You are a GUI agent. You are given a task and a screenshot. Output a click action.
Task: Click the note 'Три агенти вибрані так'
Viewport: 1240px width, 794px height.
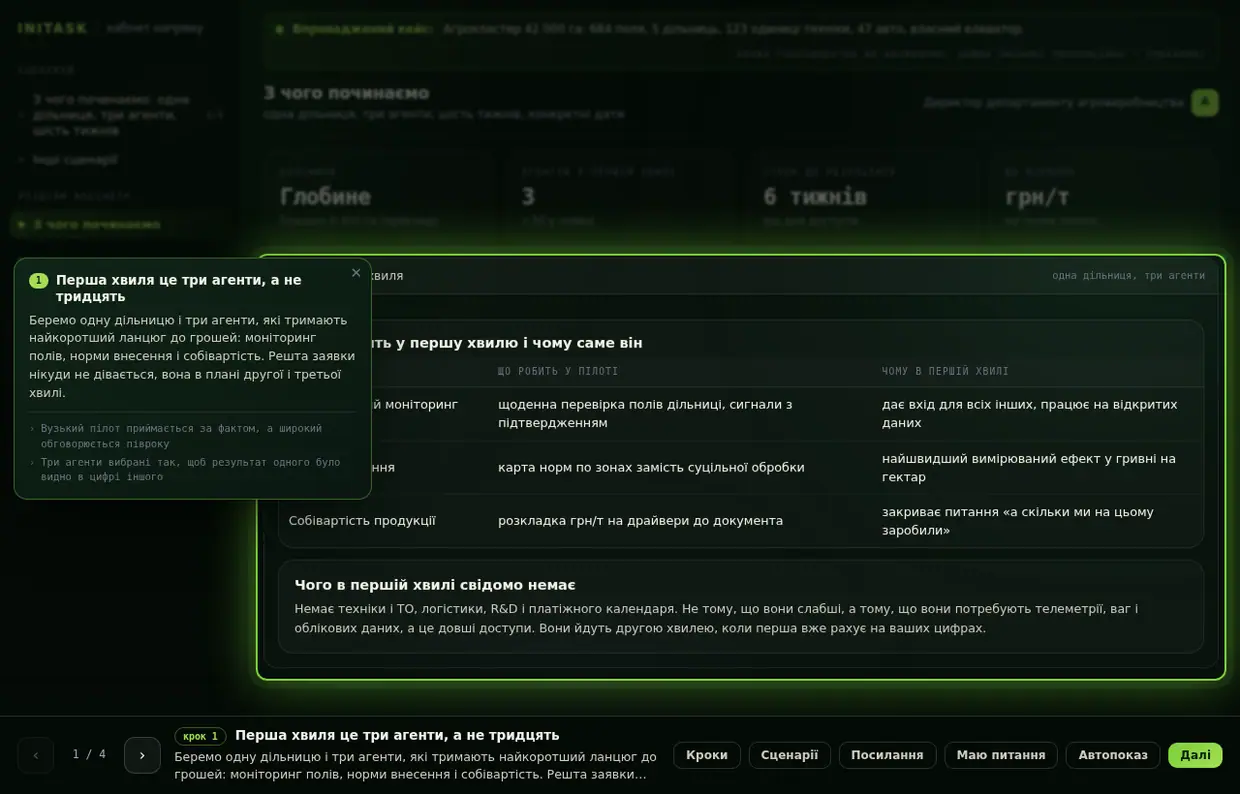click(190, 470)
